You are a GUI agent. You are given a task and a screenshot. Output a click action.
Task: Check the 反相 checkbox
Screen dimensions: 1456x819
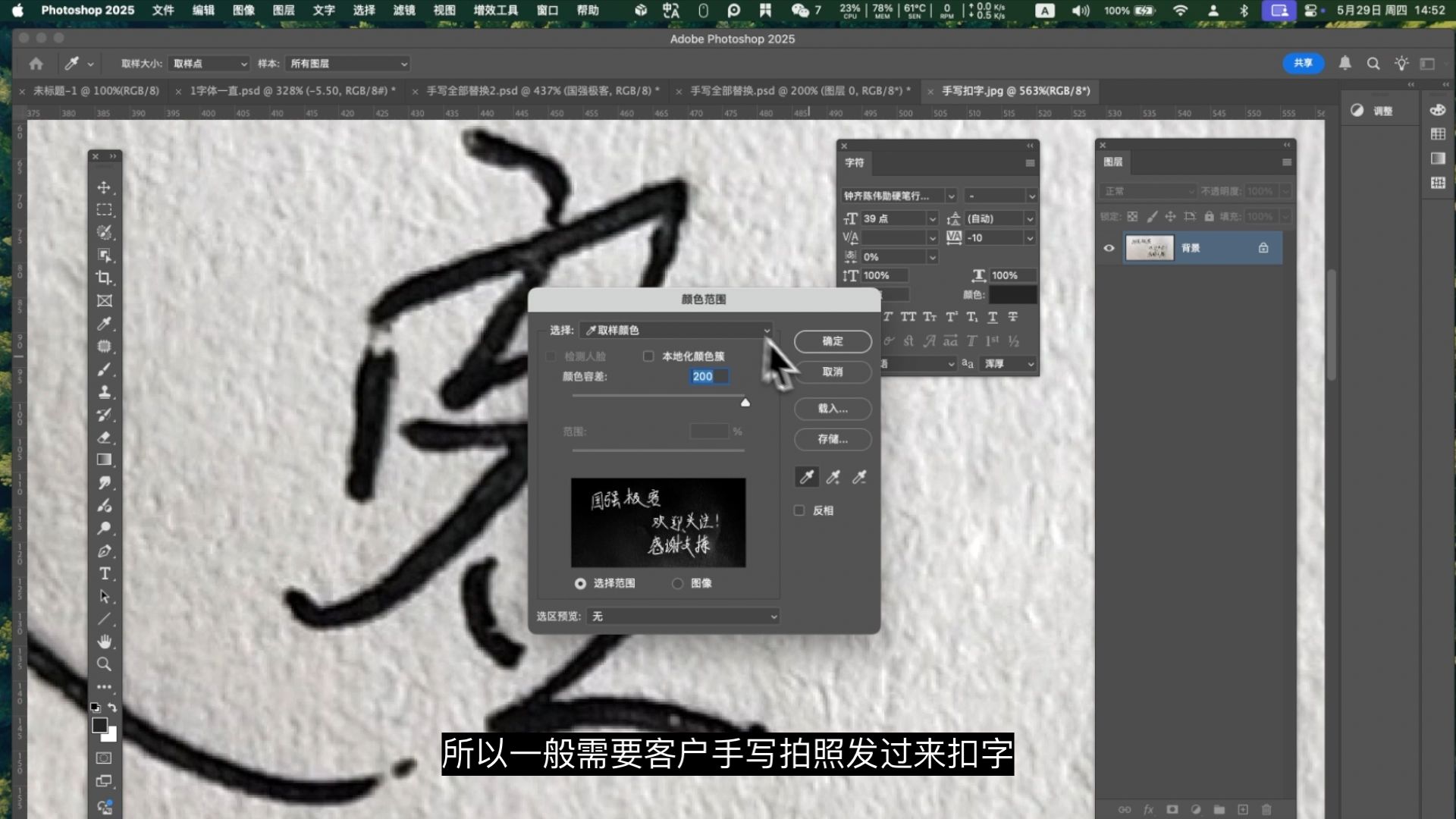pos(799,510)
